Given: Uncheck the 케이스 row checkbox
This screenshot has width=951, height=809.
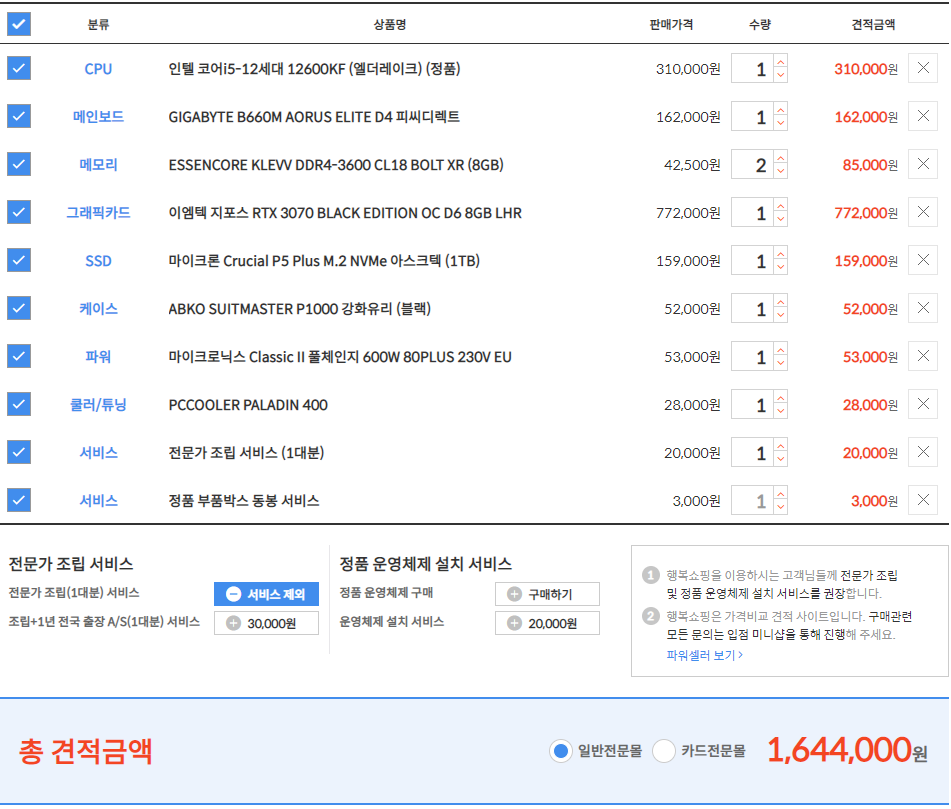Looking at the screenshot, I should click(19, 307).
